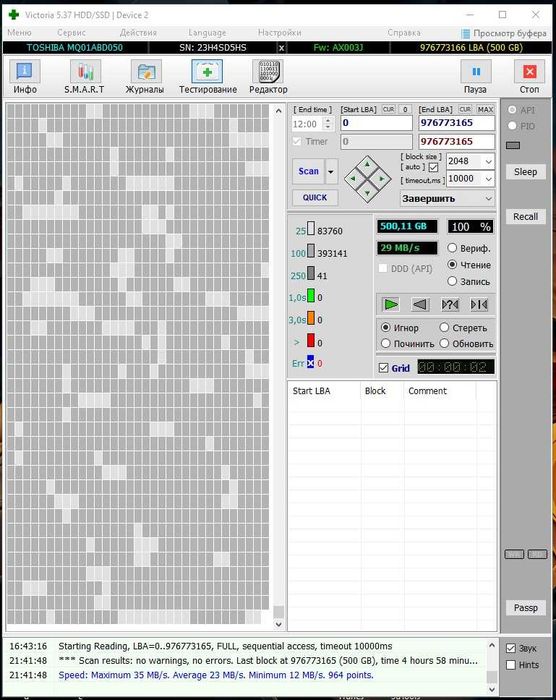Stop the scan with Стоп button

pyautogui.click(x=529, y=77)
